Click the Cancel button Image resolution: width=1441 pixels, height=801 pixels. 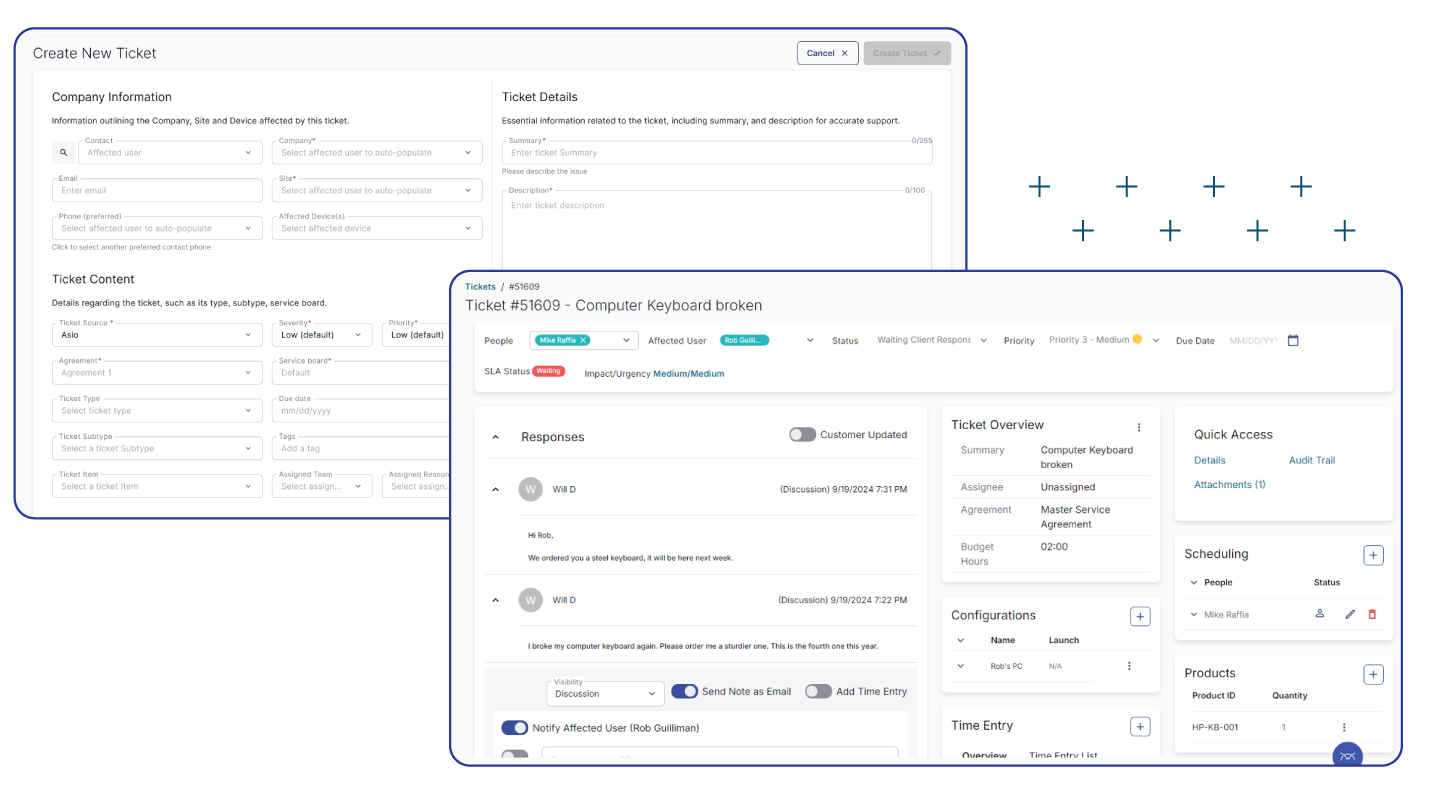click(826, 53)
